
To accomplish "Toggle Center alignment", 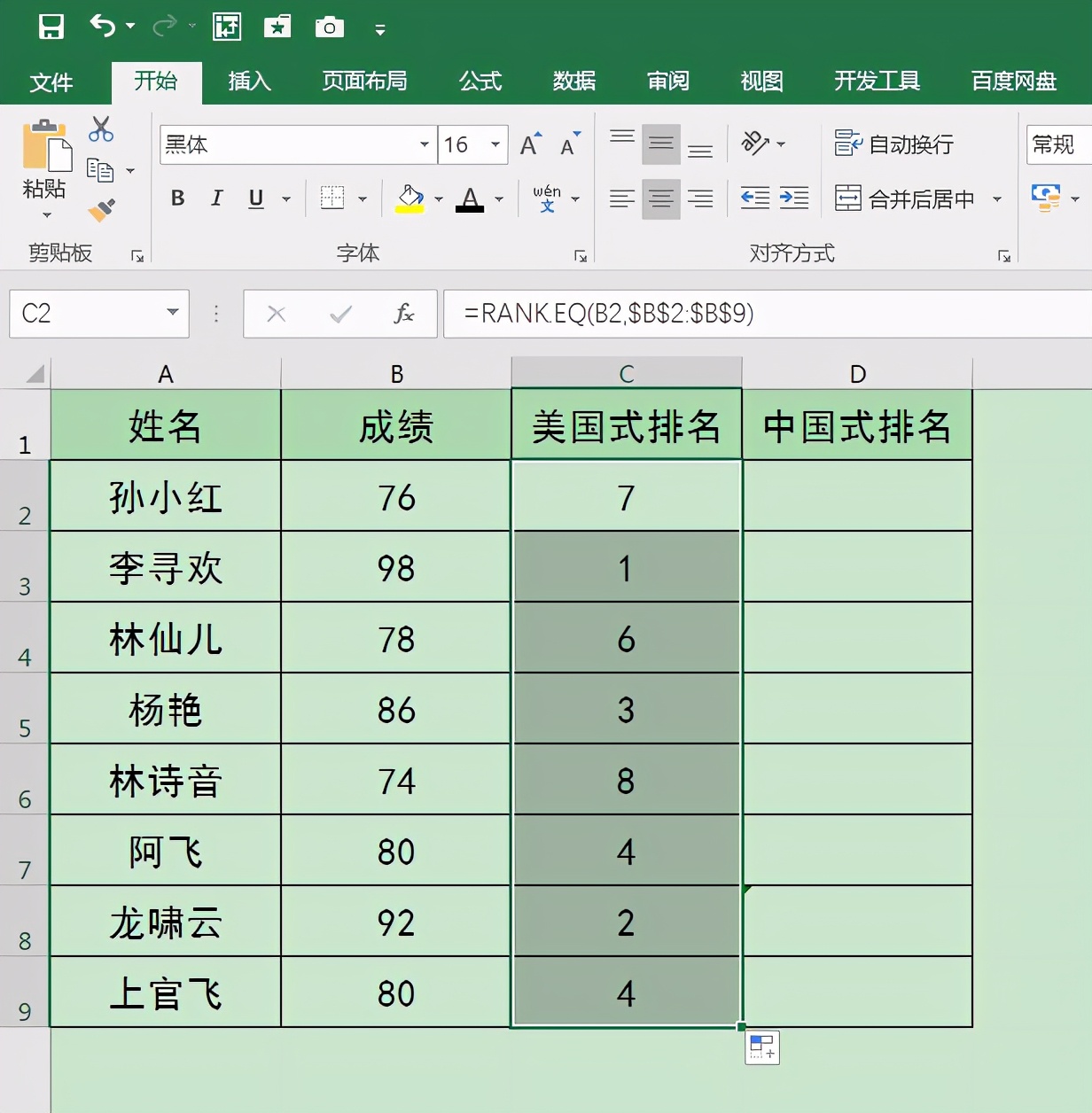I will [661, 198].
